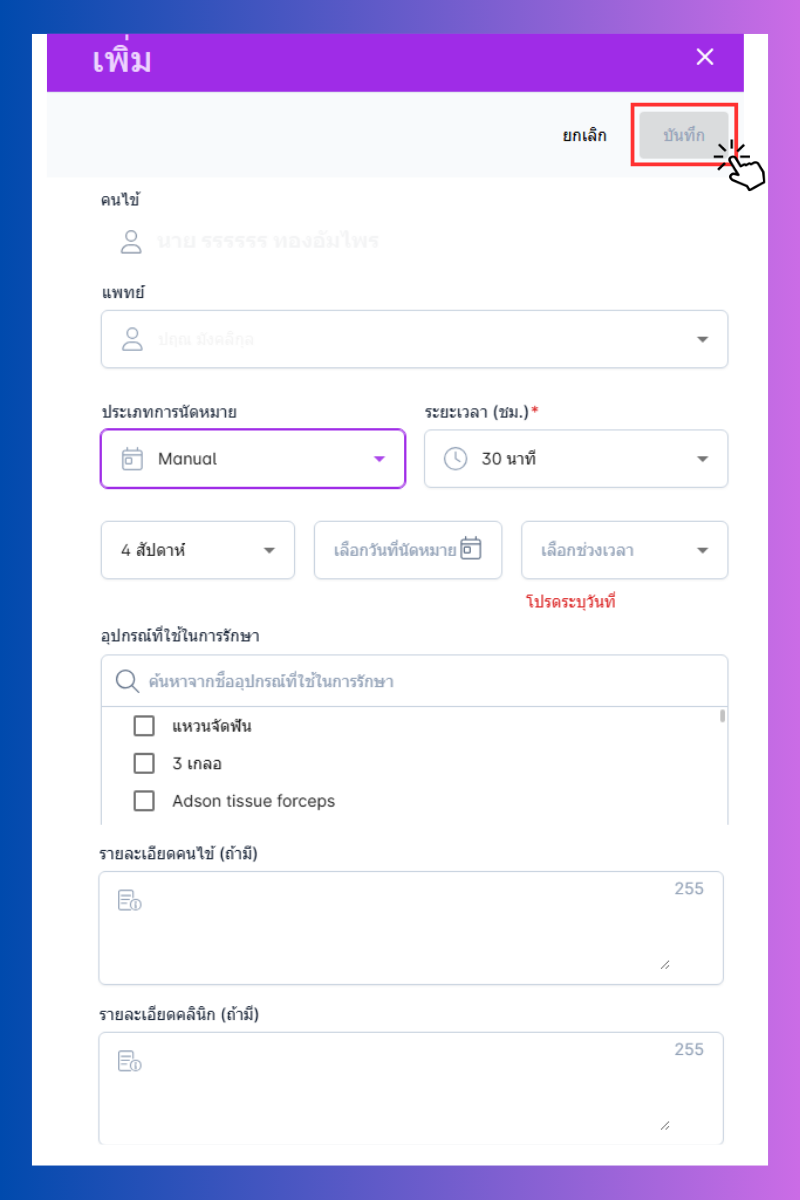Click the equipment list scrollbar
Screen dimensions: 800x1200
(x=722, y=716)
